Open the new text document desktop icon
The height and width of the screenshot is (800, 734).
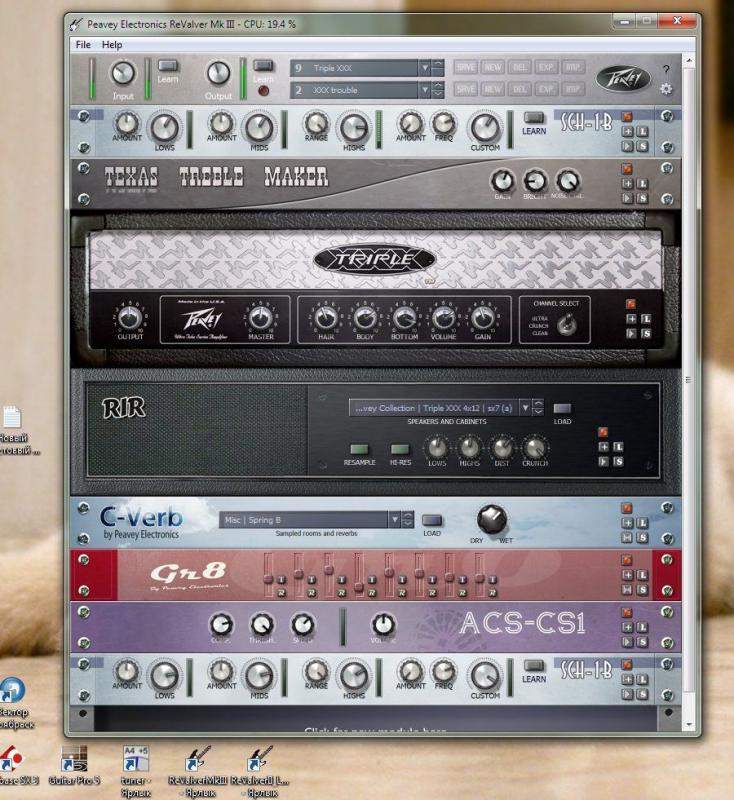[12, 430]
